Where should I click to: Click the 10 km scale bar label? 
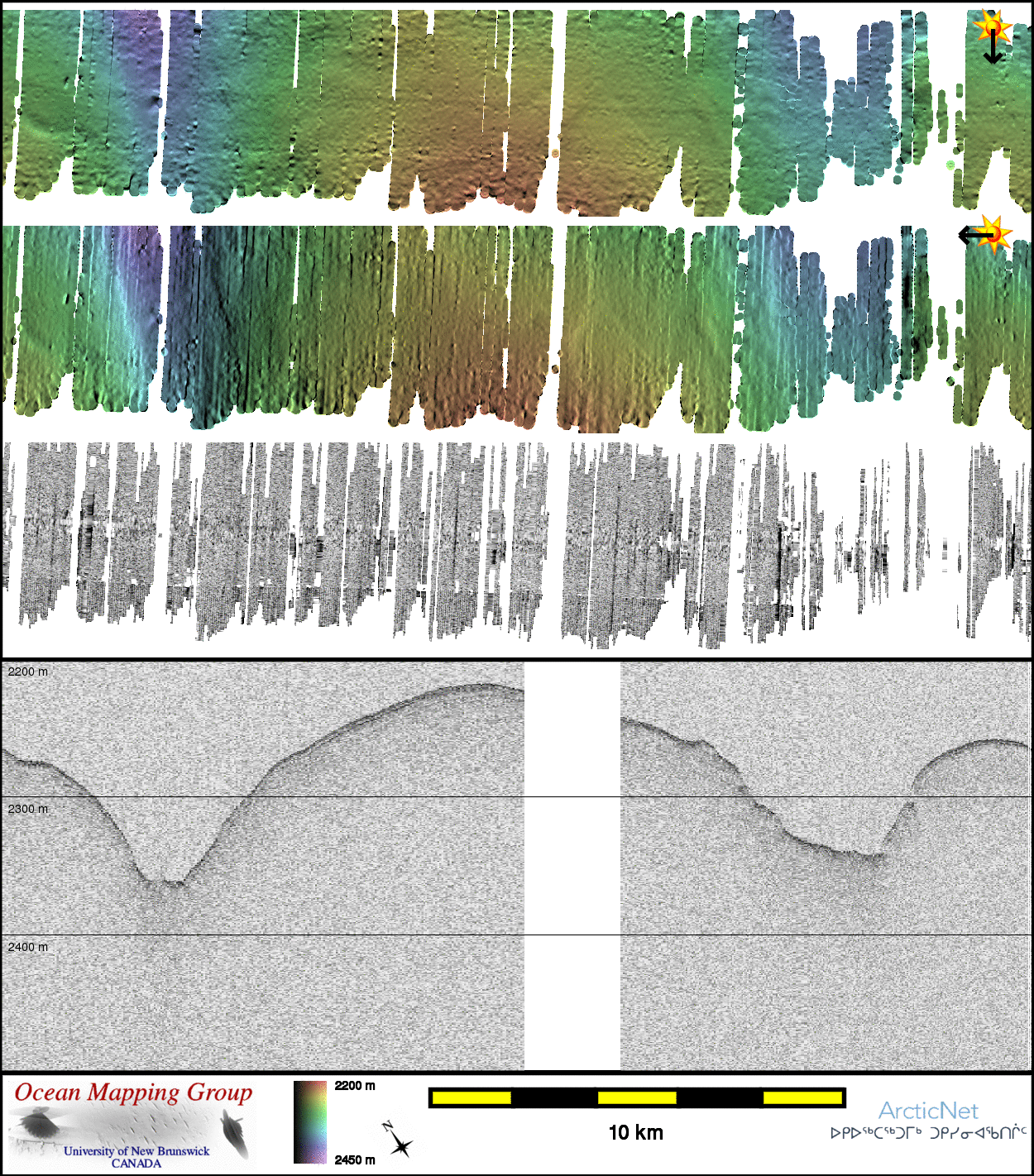tap(635, 1133)
